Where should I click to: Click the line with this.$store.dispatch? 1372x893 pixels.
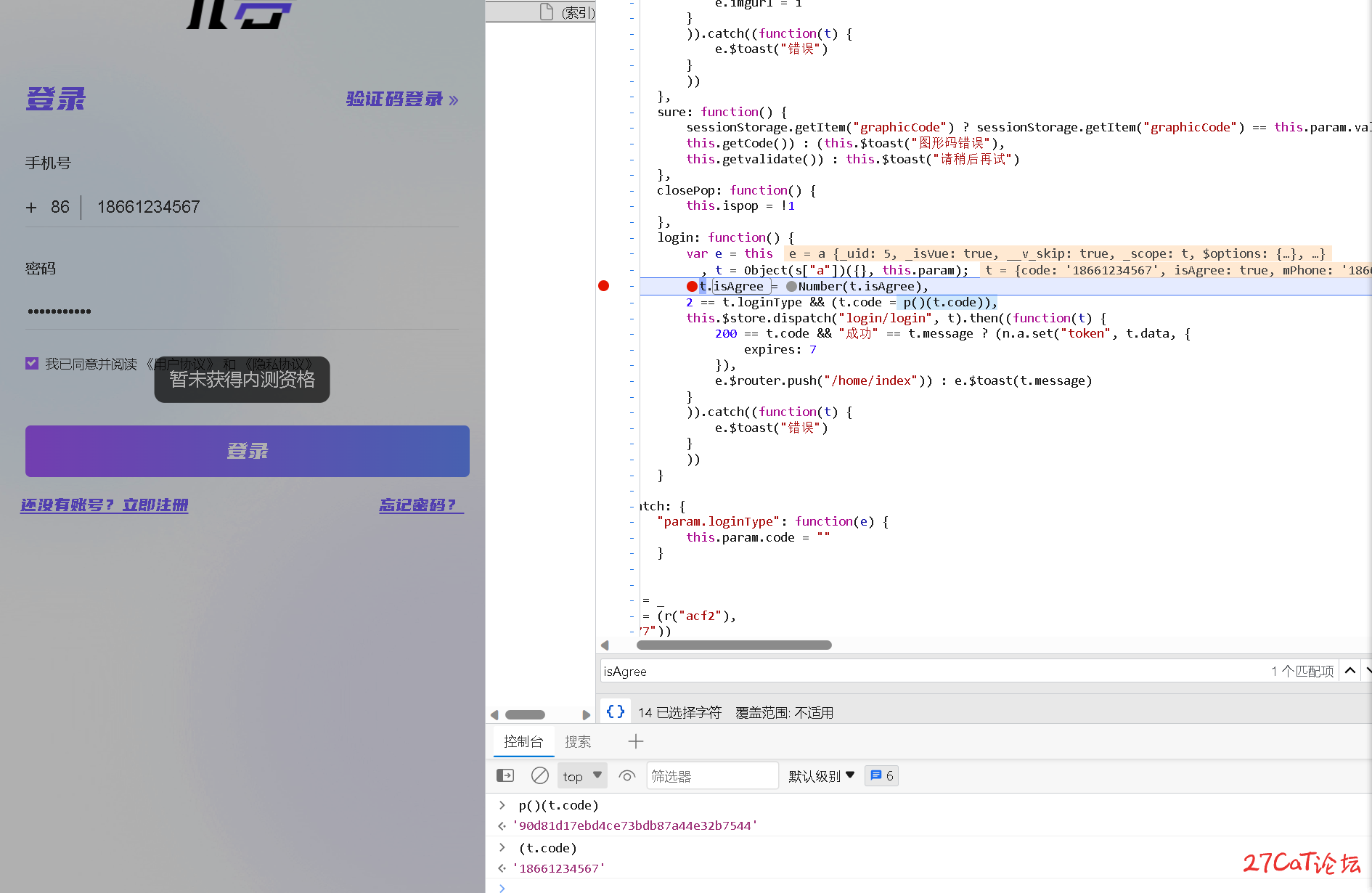897,318
